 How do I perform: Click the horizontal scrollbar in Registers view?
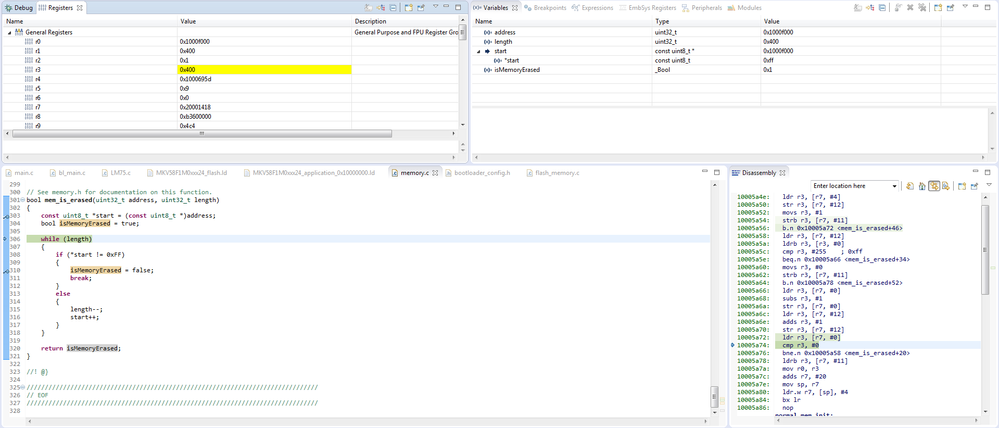(x=201, y=134)
